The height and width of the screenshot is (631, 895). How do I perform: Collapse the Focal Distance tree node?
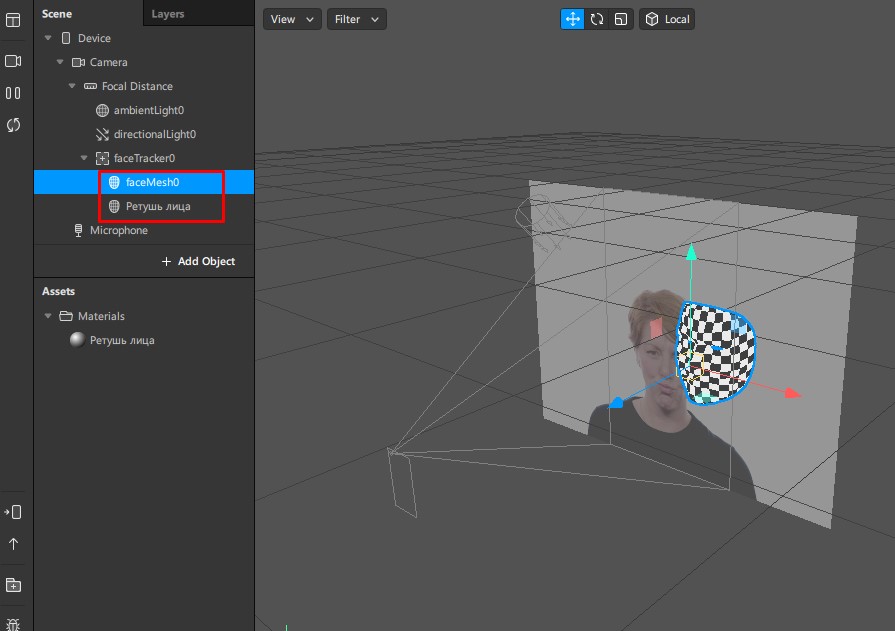(x=72, y=86)
